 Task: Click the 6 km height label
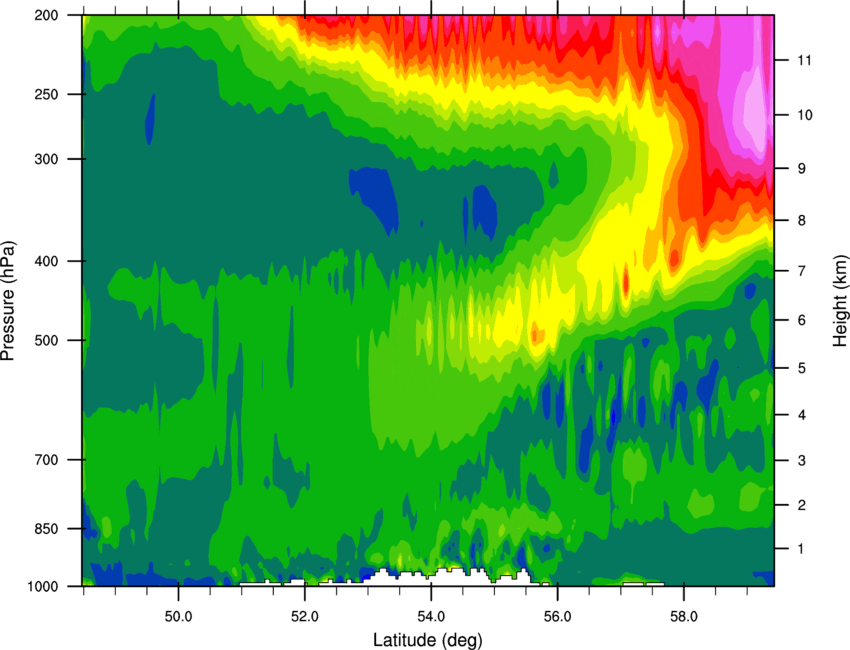coord(802,320)
